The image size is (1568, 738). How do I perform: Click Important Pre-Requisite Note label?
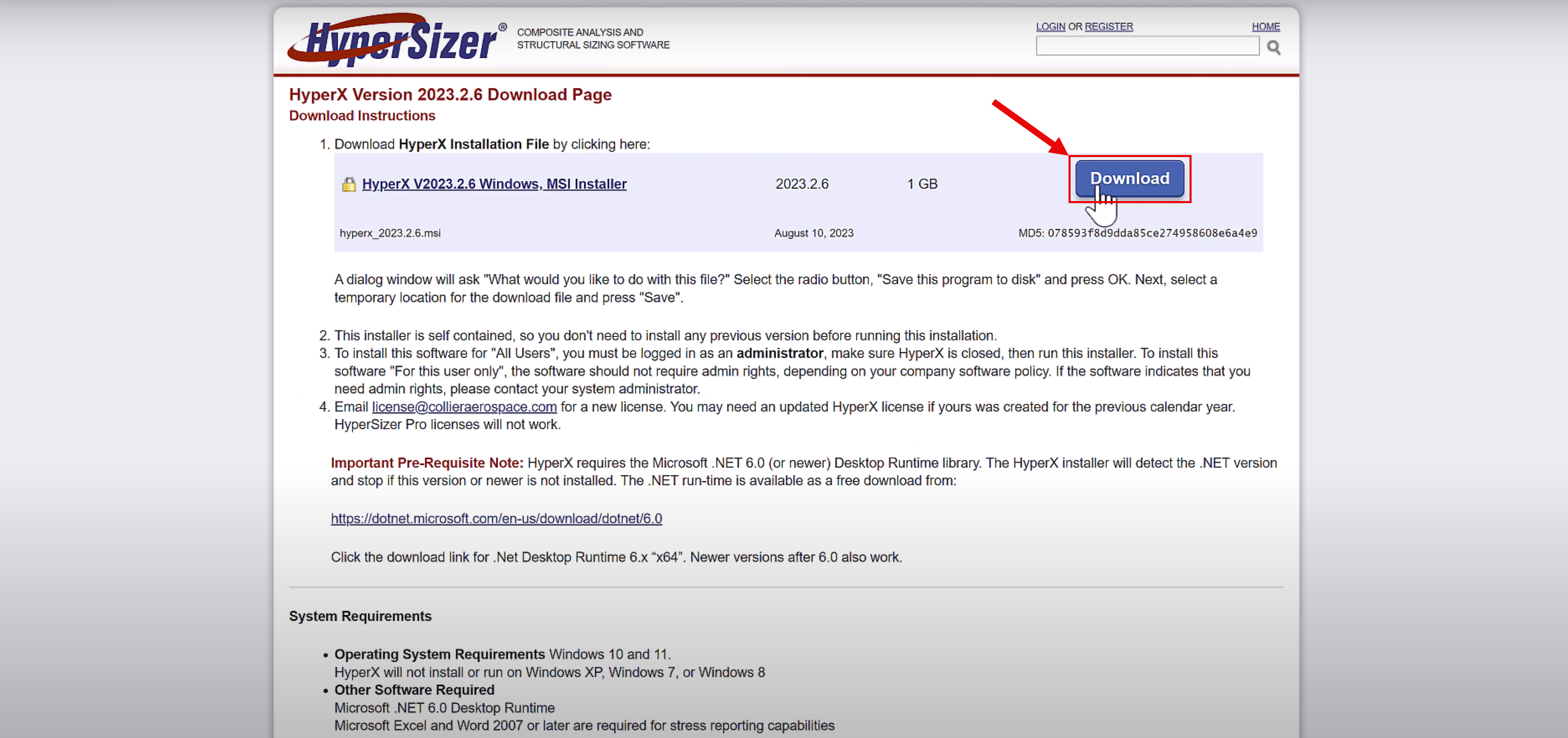(x=427, y=463)
